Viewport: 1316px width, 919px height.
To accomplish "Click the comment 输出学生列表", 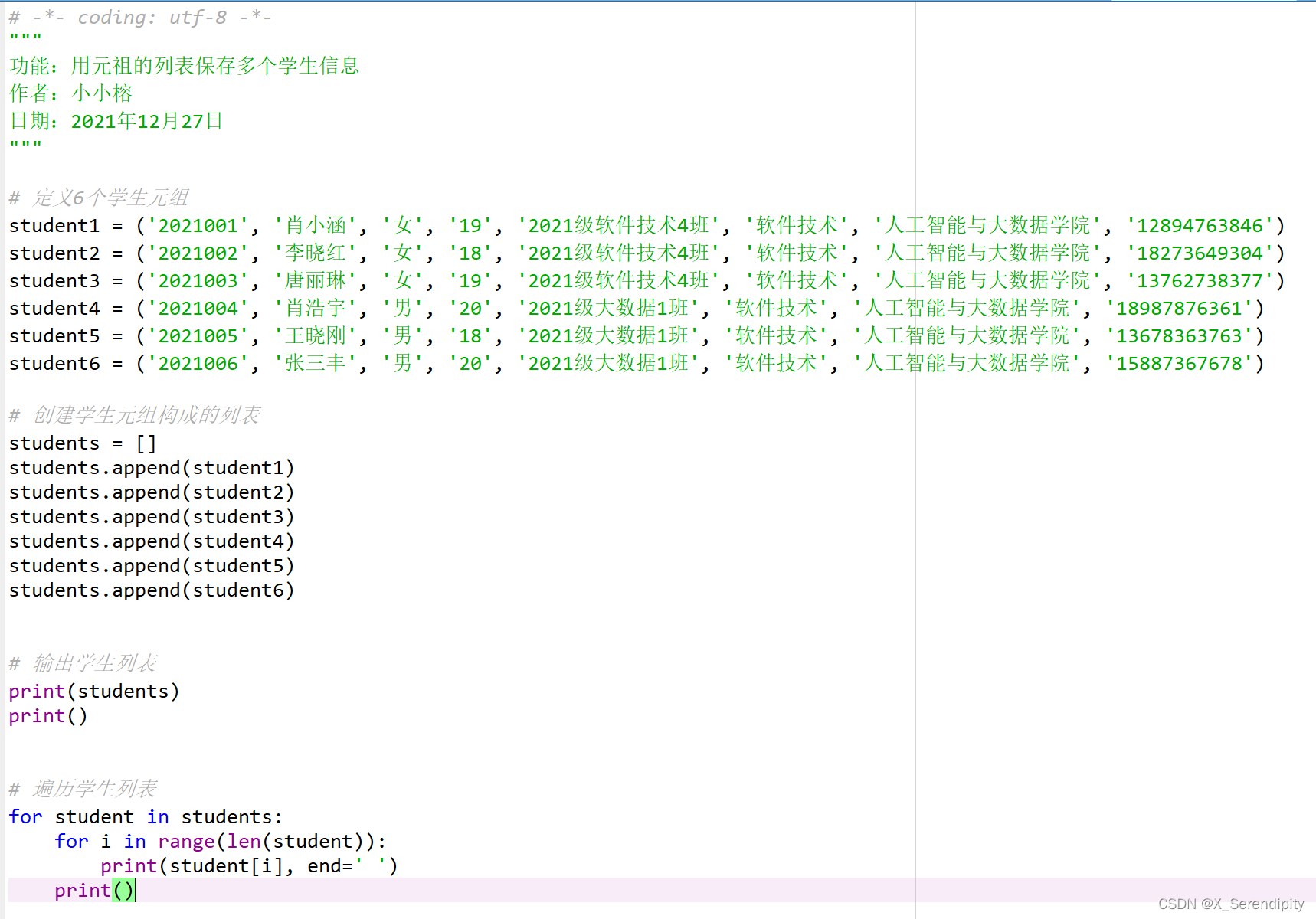I will coord(83,663).
